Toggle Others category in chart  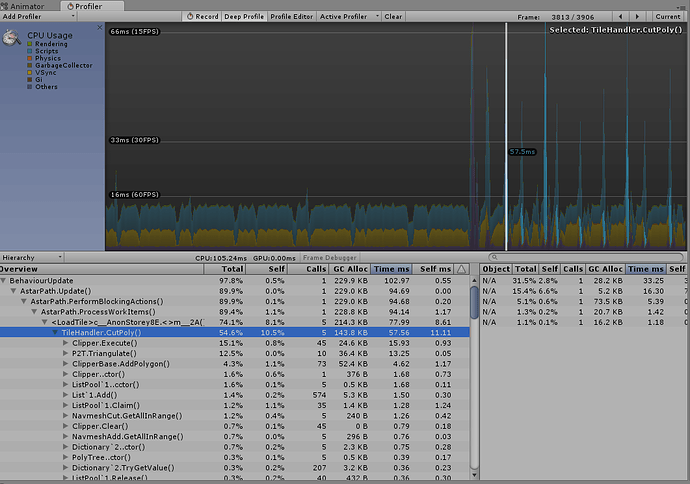click(29, 87)
